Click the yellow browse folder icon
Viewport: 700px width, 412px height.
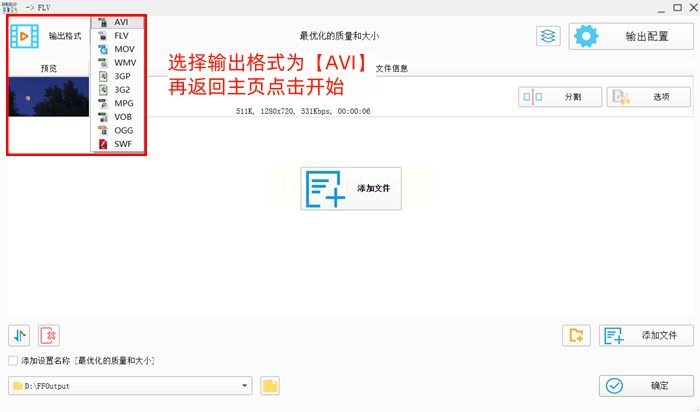[x=270, y=386]
